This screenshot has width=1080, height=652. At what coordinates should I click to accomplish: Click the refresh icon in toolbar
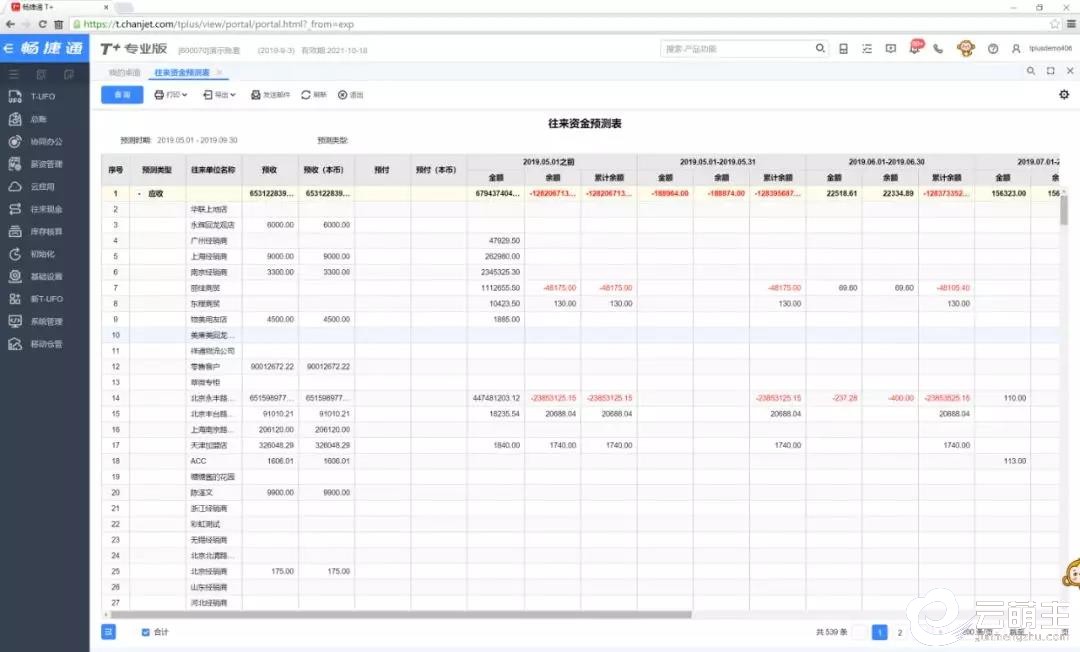click(313, 95)
